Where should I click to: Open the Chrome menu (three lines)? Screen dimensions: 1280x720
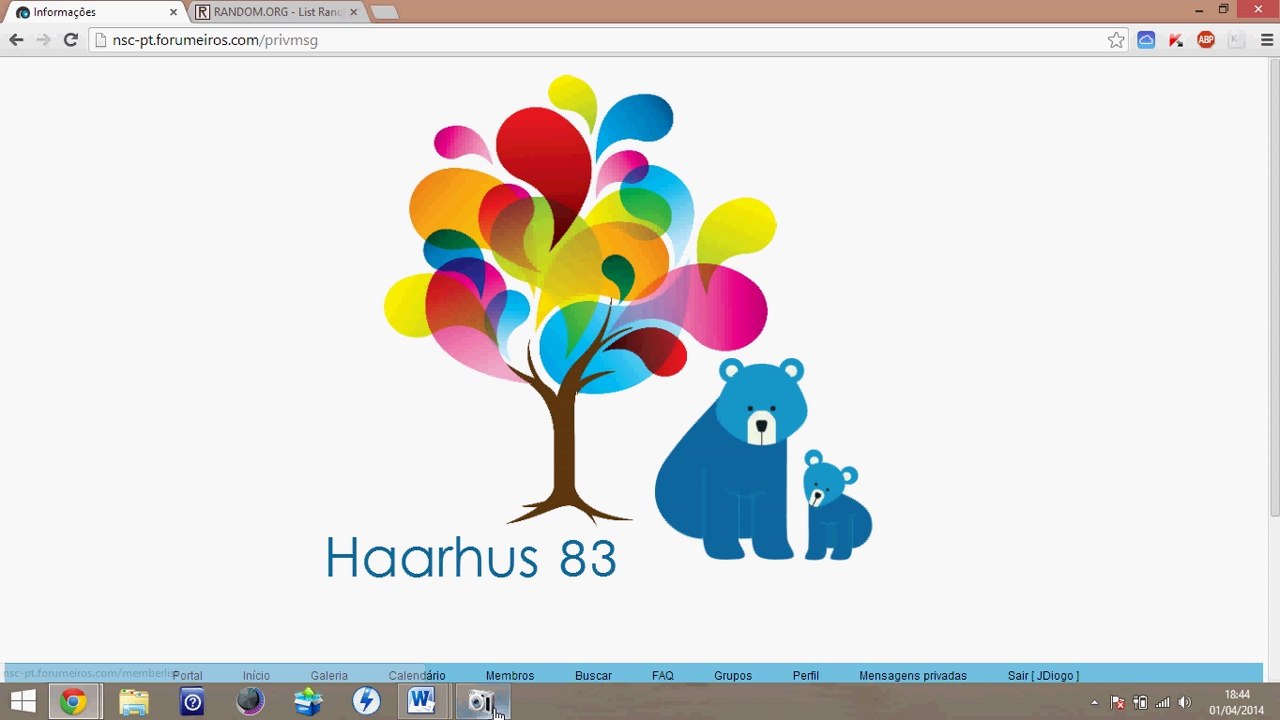click(x=1267, y=40)
